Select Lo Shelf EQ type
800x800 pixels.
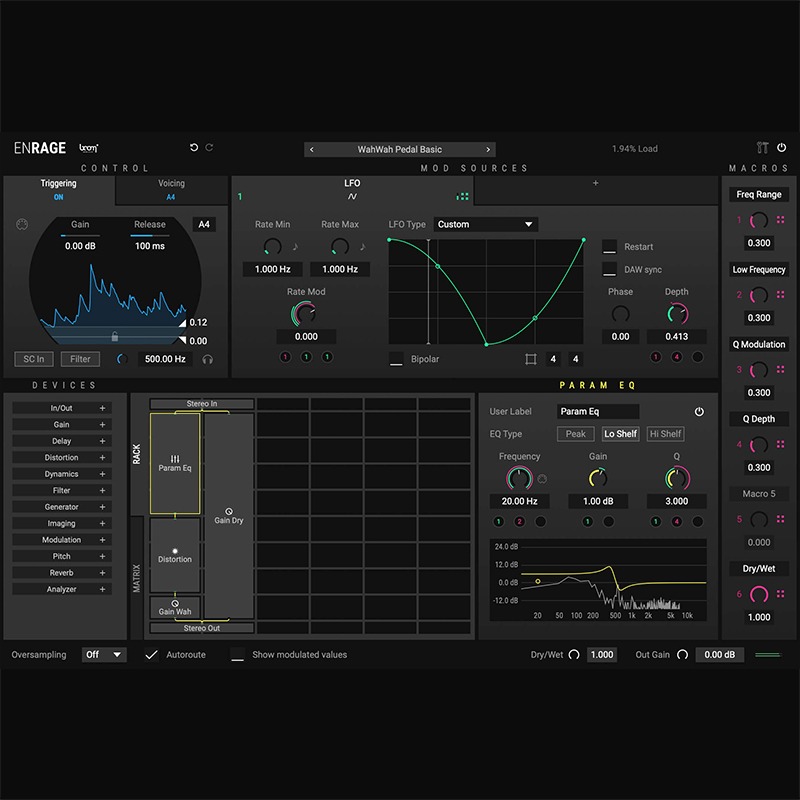click(620, 434)
